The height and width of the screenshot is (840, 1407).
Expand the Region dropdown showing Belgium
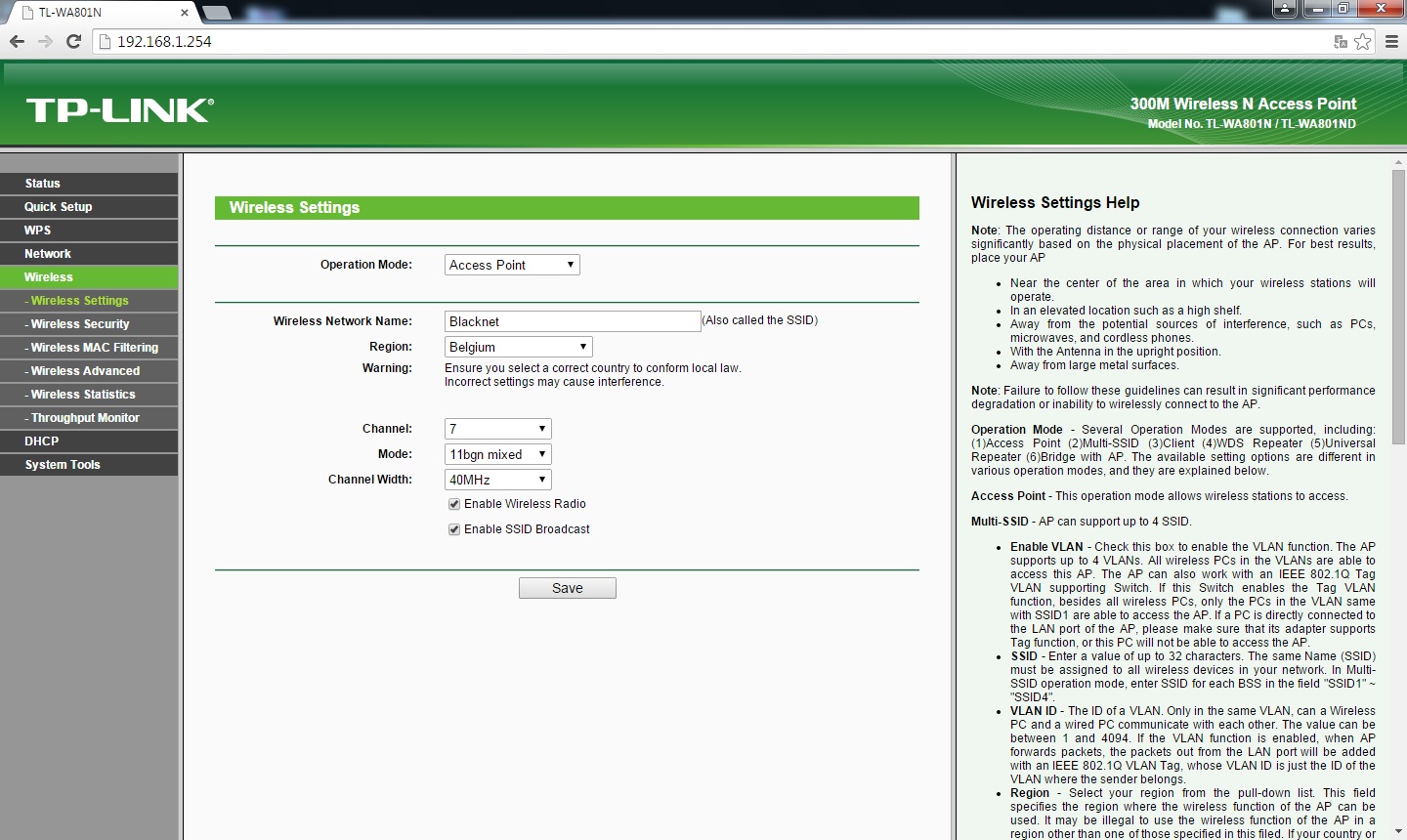[x=518, y=347]
